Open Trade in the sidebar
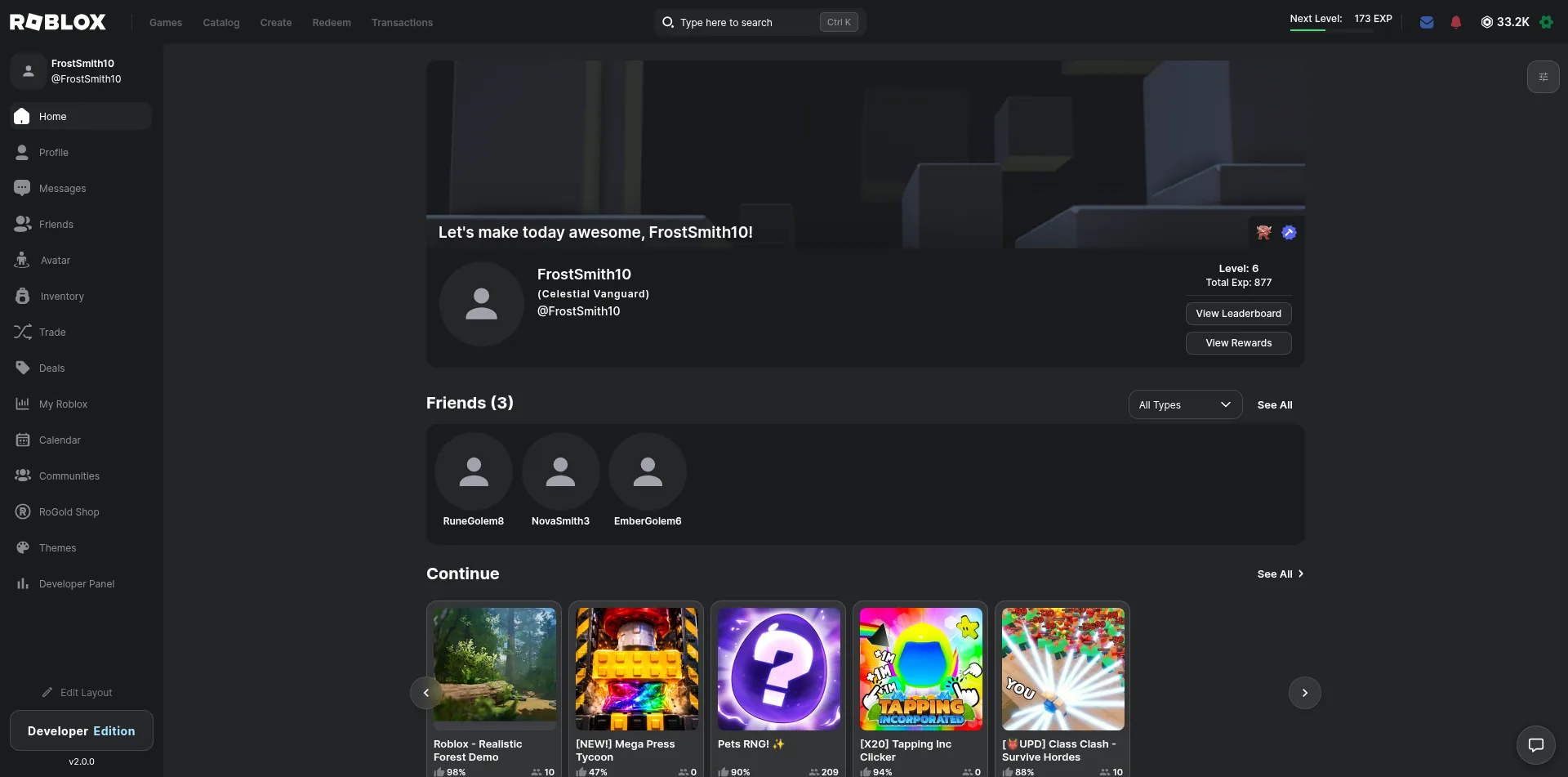This screenshot has width=1568, height=777. pos(81,332)
